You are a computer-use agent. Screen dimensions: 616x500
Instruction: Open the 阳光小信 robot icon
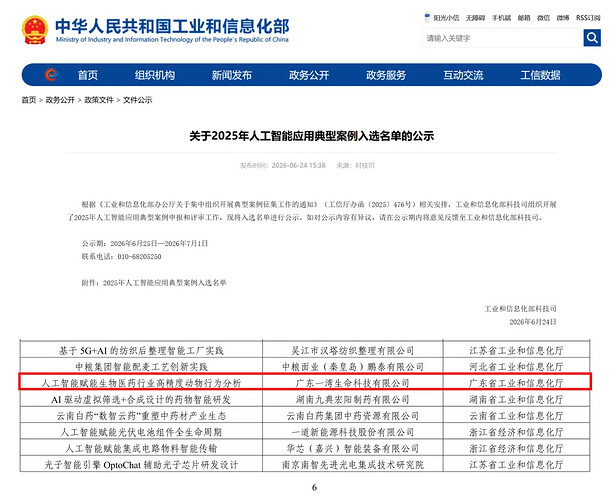tap(427, 18)
